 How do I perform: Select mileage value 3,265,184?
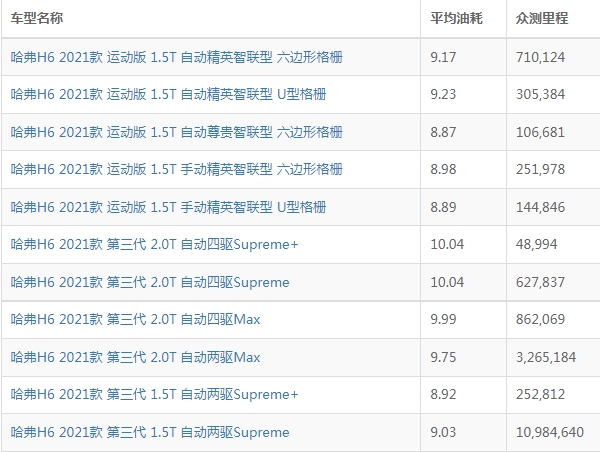[546, 357]
